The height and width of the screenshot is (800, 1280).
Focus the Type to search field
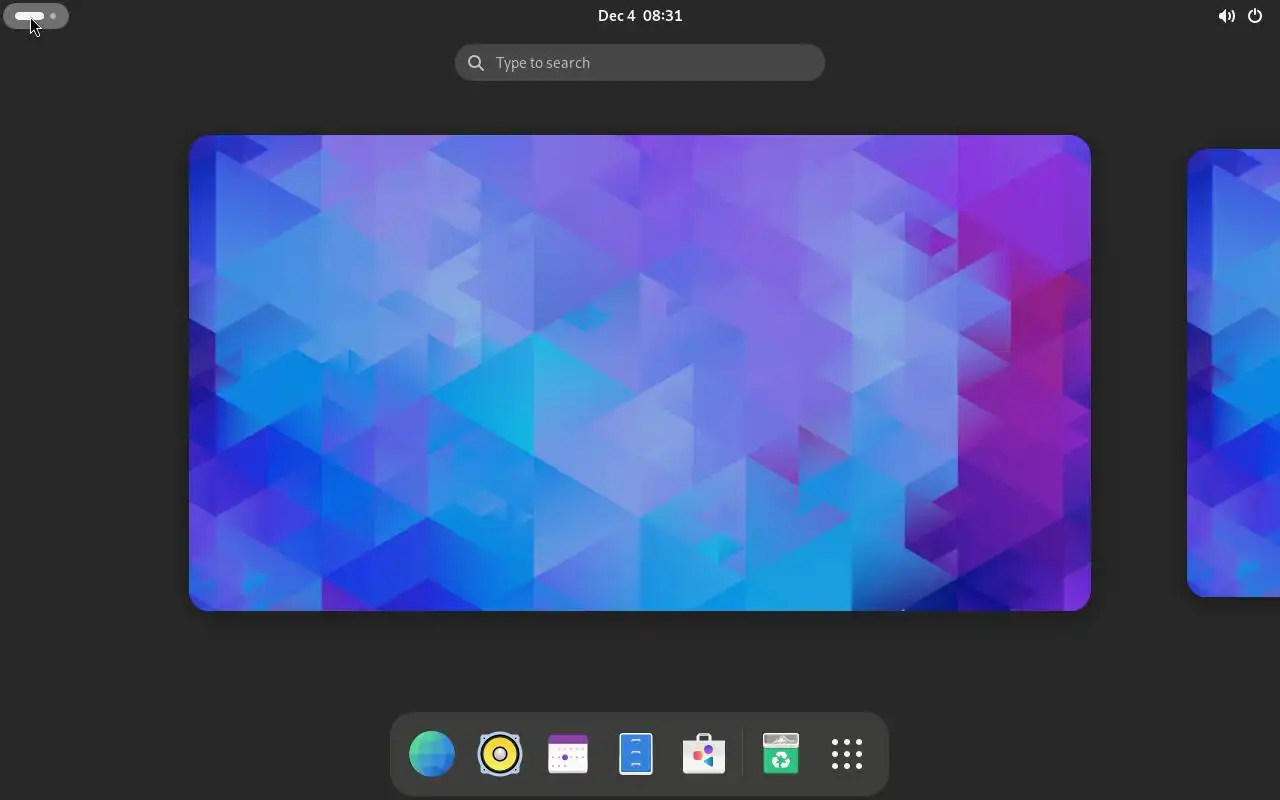tap(640, 63)
